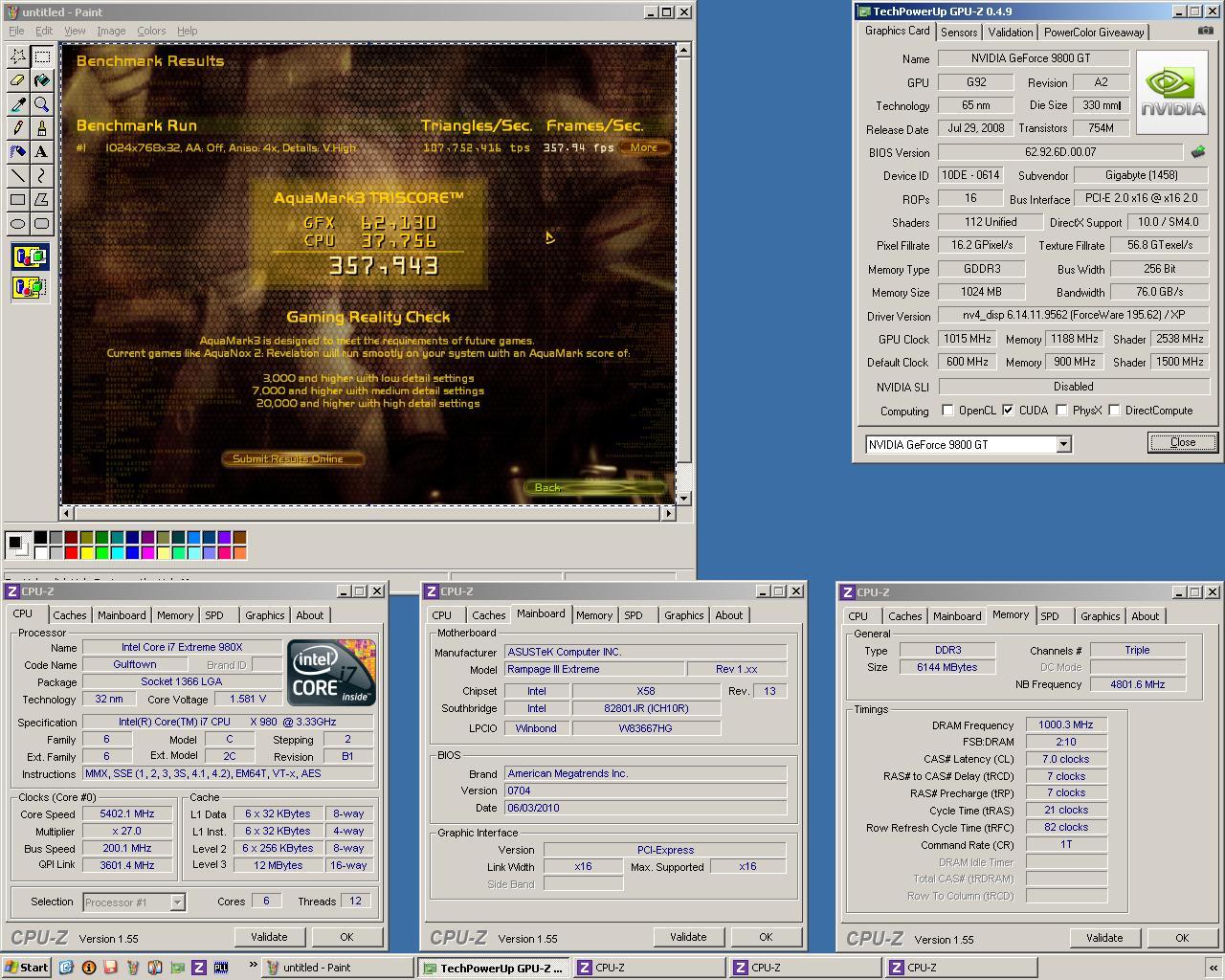Switch to the GPU-Z Sensors tab
This screenshot has height=980, width=1225.
[x=959, y=32]
